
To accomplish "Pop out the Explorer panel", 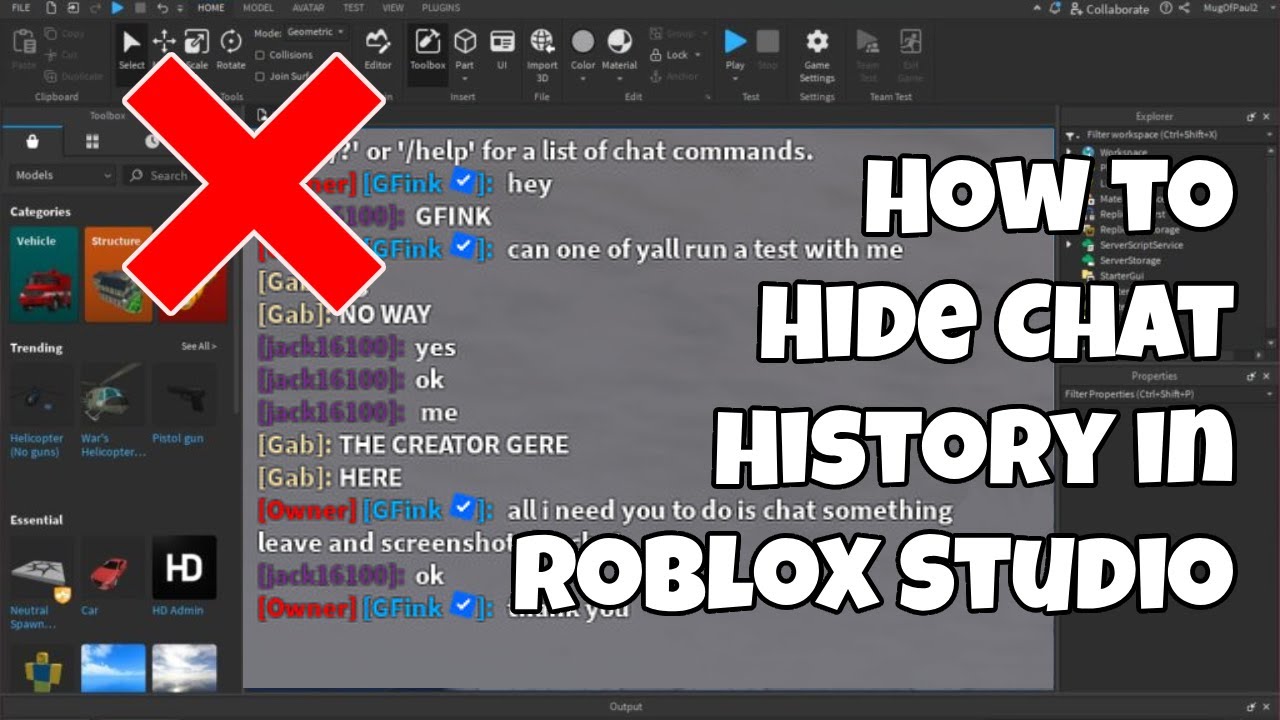I will click(x=1251, y=117).
